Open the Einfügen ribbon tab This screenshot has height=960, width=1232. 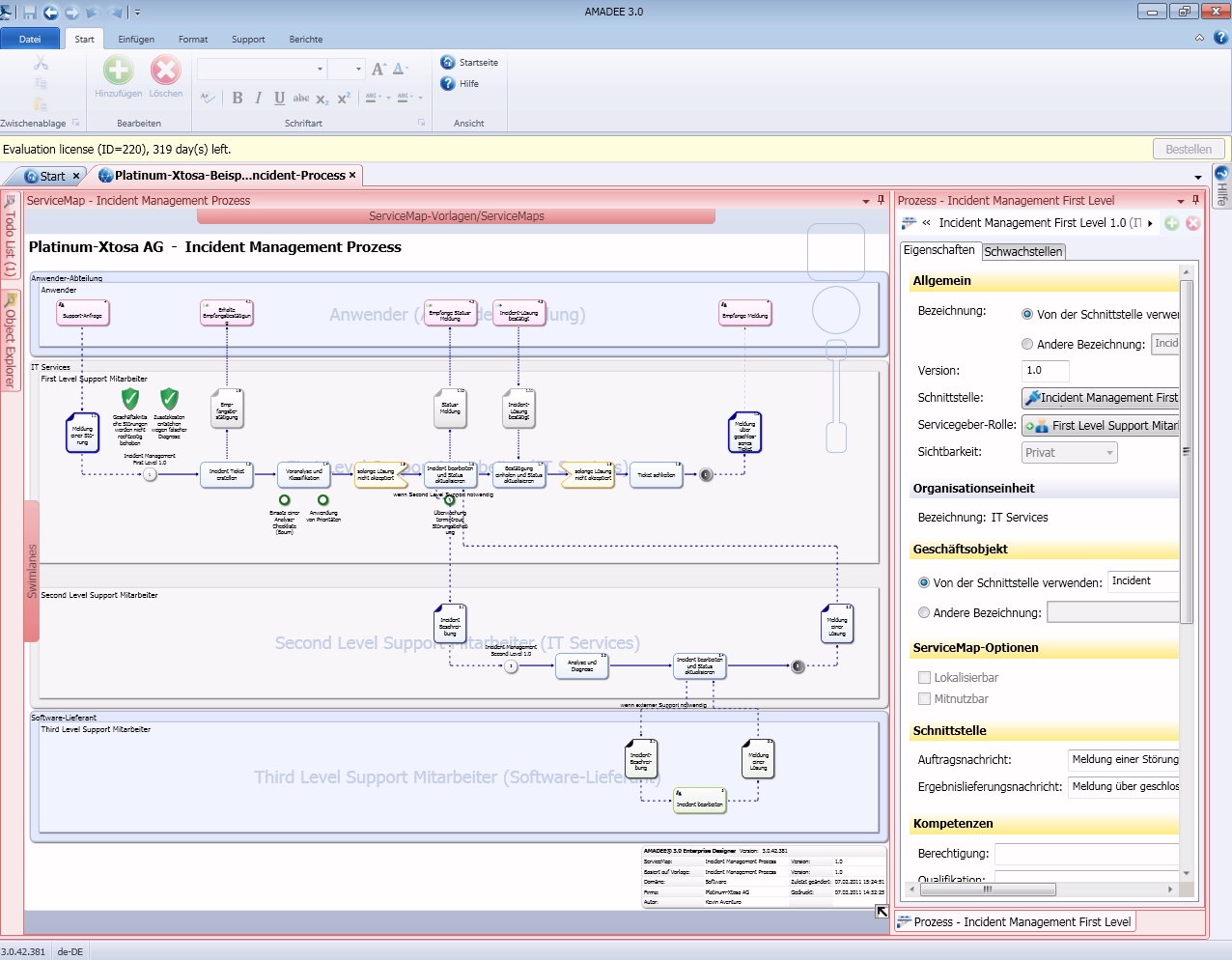136,40
